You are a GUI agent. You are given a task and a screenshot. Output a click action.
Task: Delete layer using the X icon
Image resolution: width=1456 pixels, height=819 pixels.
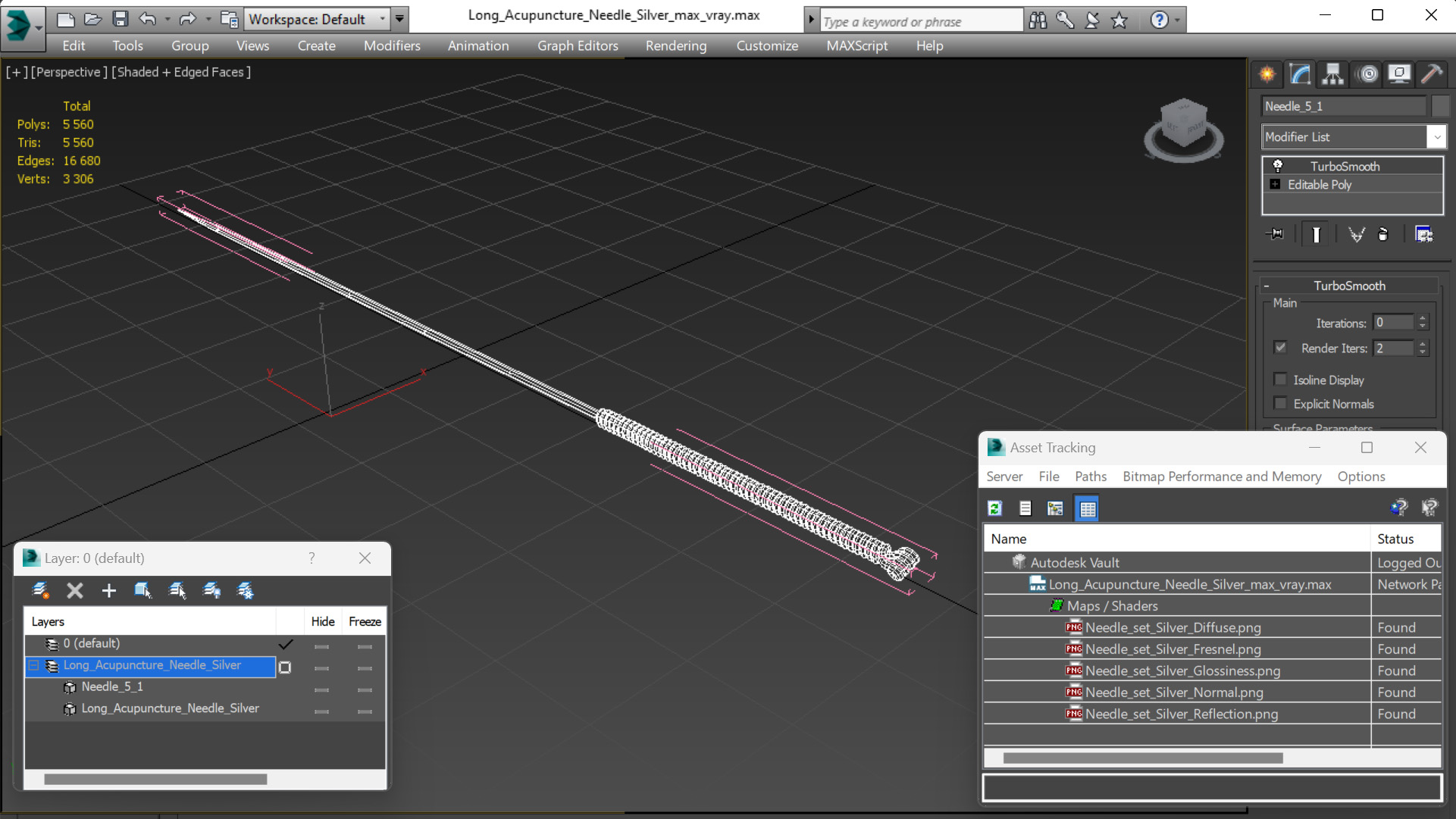74,590
